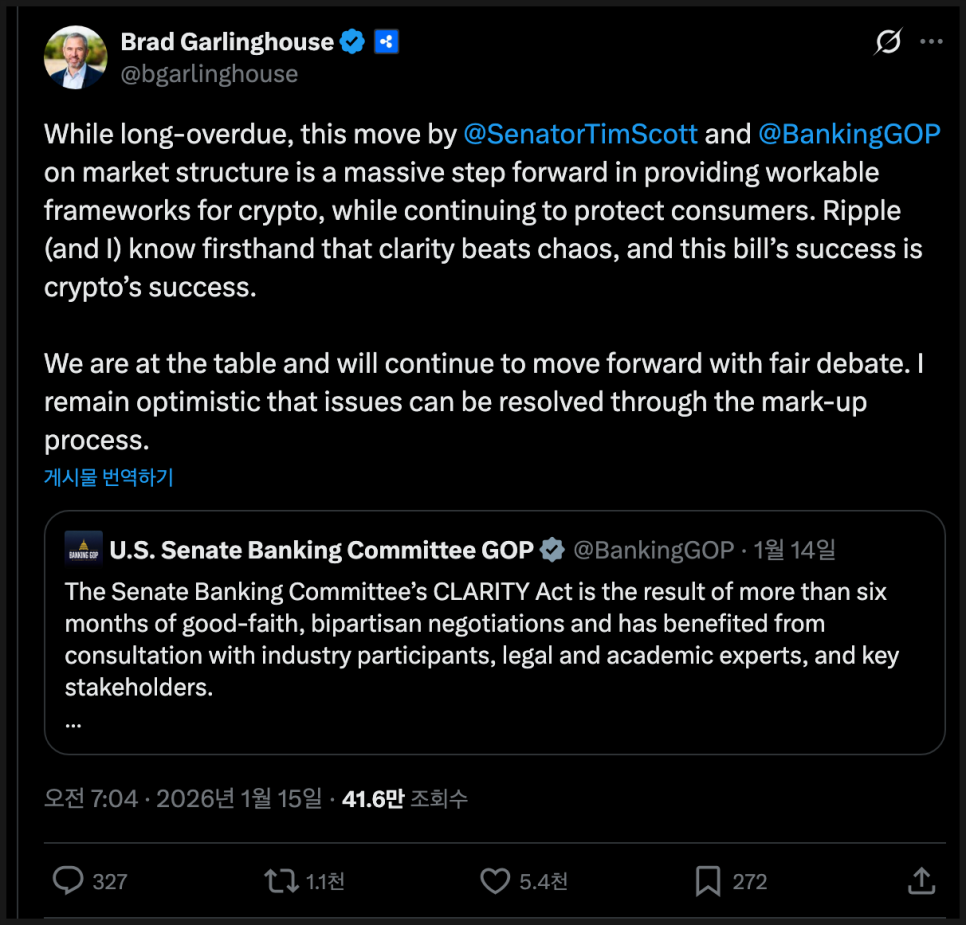
Task: Click the Ripple affiliation badge icon
Action: coord(386,42)
